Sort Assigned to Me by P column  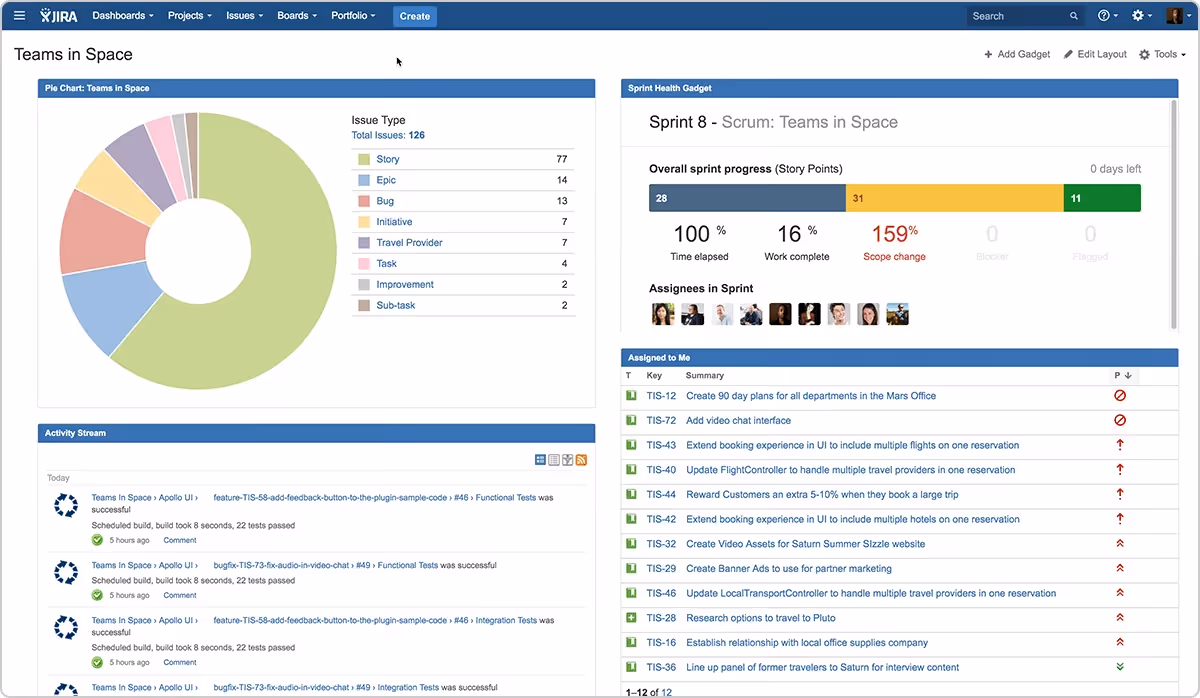1122,376
